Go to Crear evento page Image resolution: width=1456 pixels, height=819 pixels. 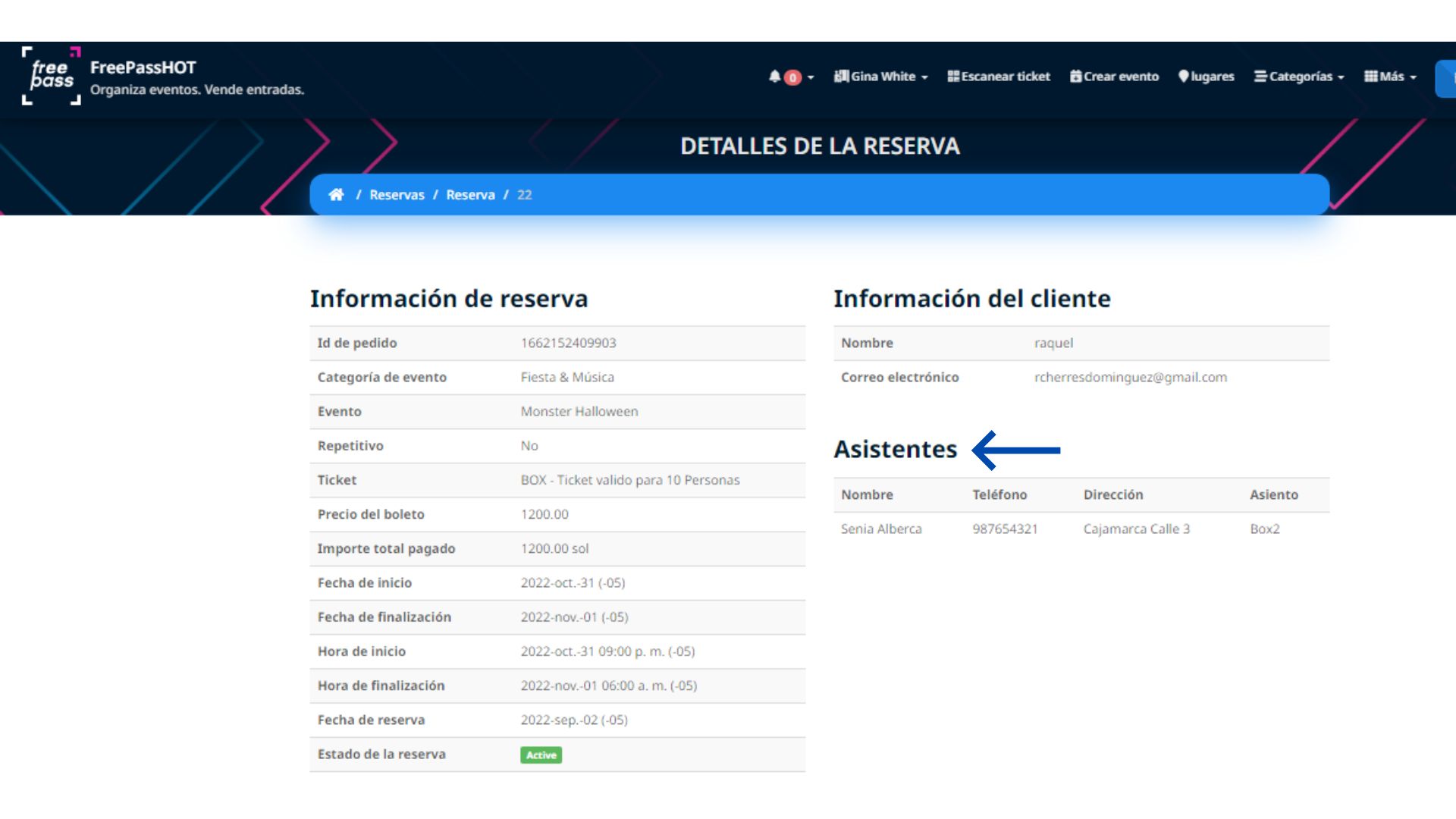pyautogui.click(x=1121, y=76)
